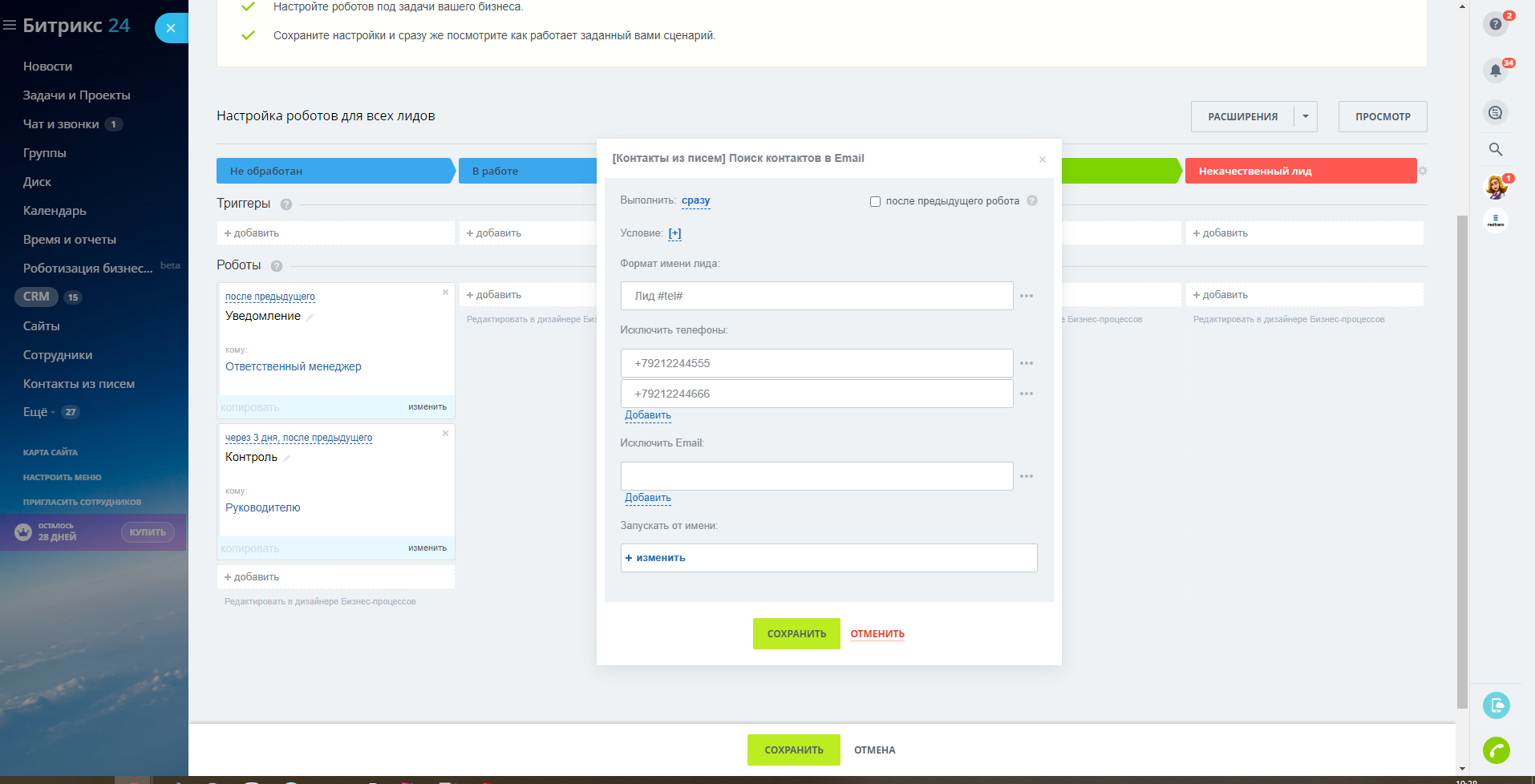Image resolution: width=1535 pixels, height=784 pixels.
Task: Click the empty exclude Email field
Action: [x=816, y=476]
